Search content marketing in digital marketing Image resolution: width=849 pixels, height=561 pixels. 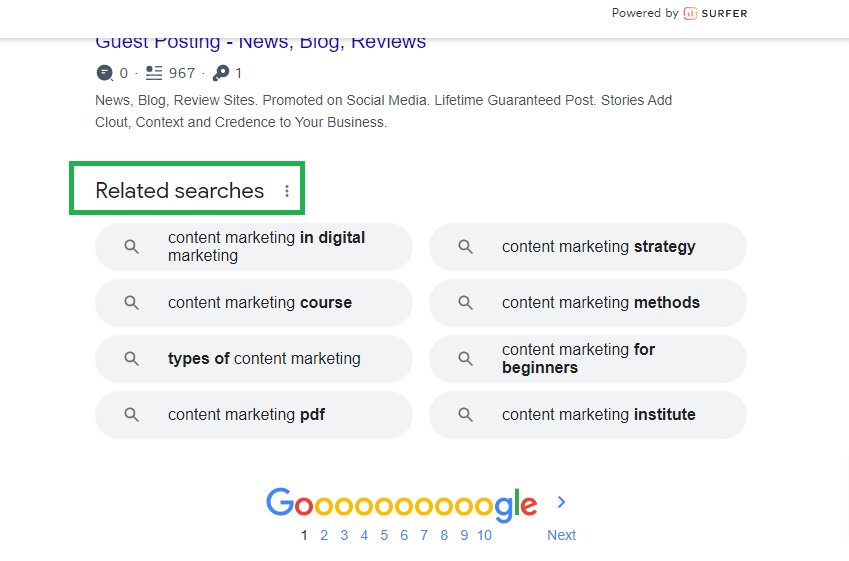(266, 247)
